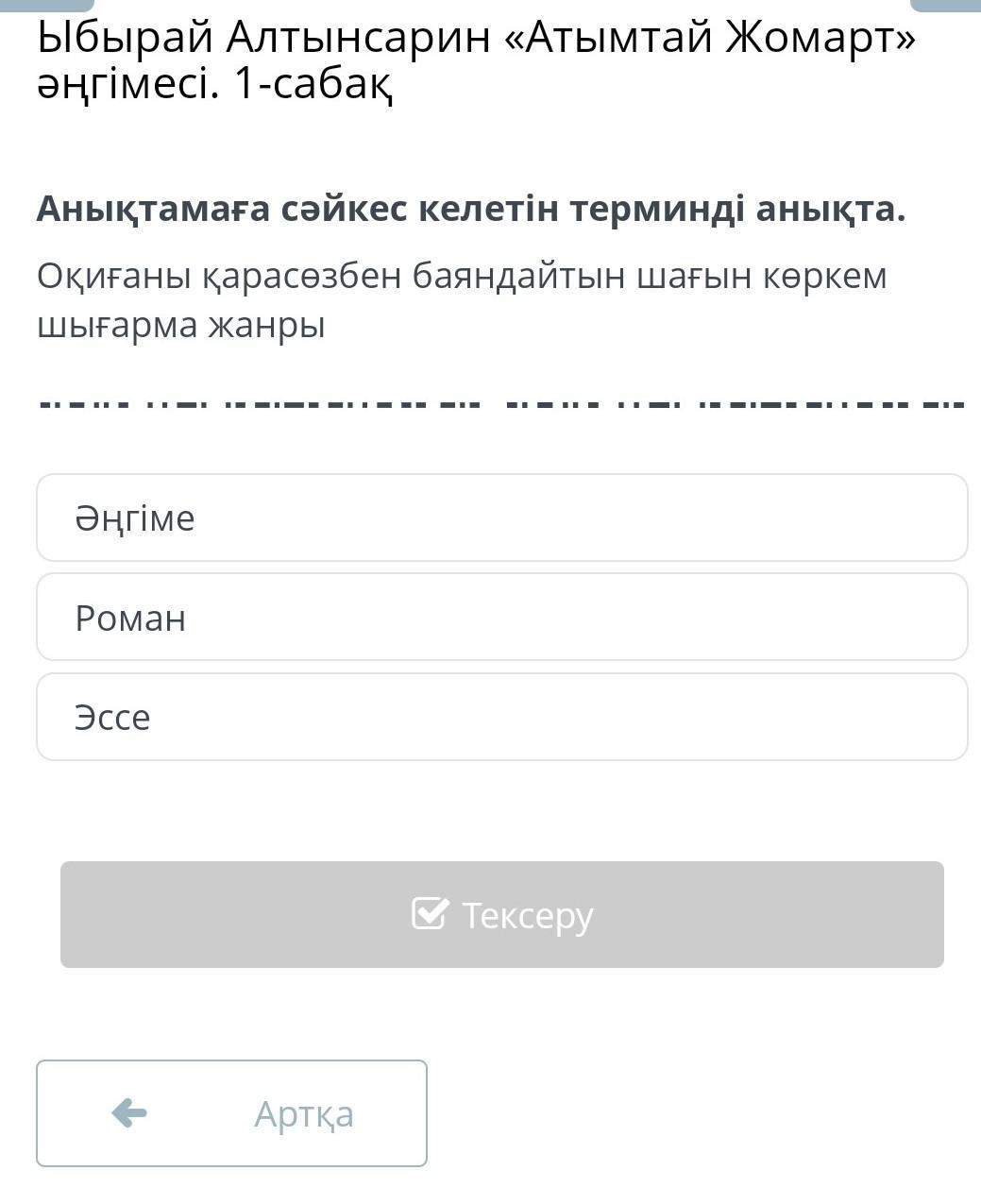Viewport: 981px width, 1204px height.
Task: Click the word Артқа on the back button
Action: point(304,1114)
